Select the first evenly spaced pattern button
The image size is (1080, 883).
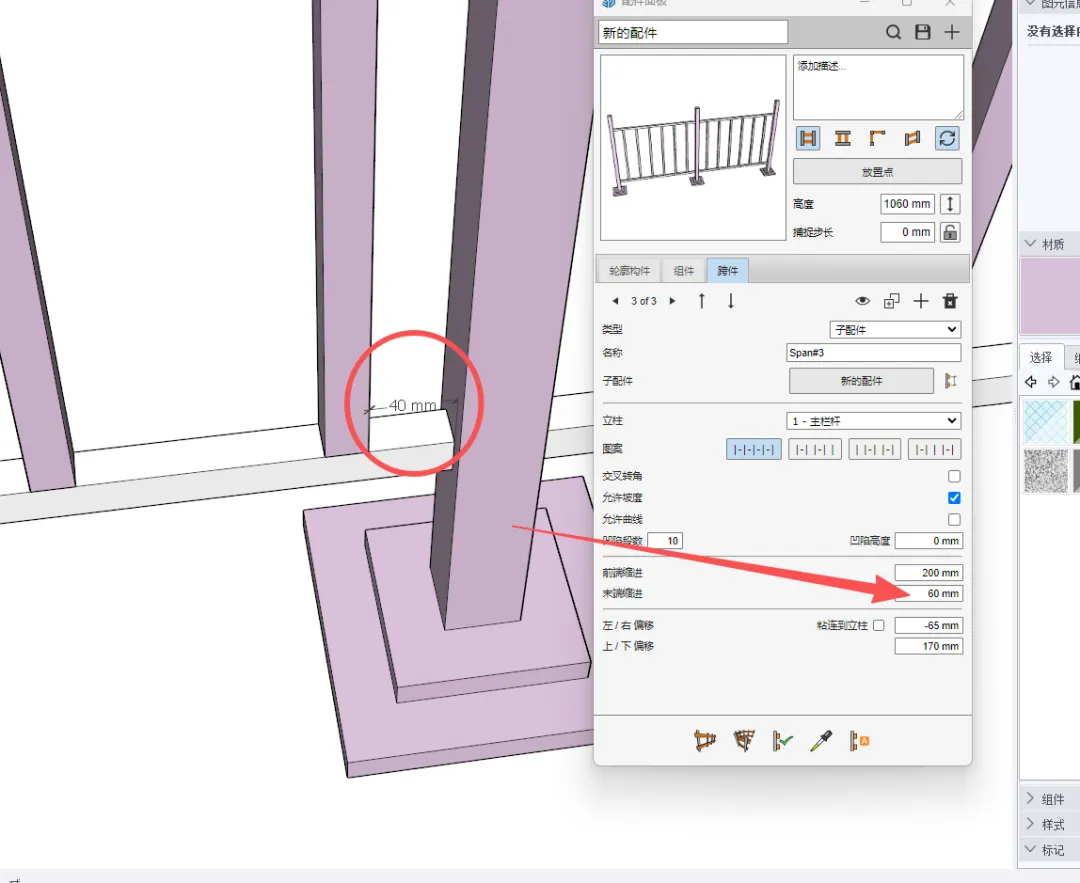[x=754, y=450]
